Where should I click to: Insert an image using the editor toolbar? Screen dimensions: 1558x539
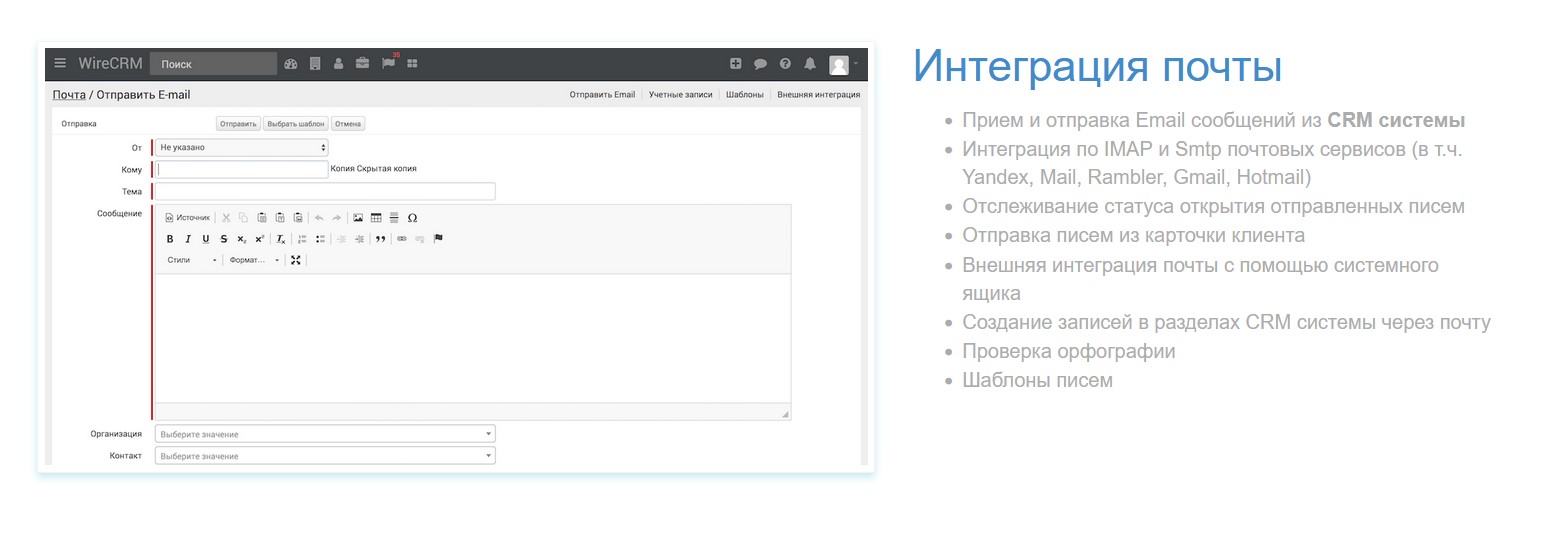point(358,217)
